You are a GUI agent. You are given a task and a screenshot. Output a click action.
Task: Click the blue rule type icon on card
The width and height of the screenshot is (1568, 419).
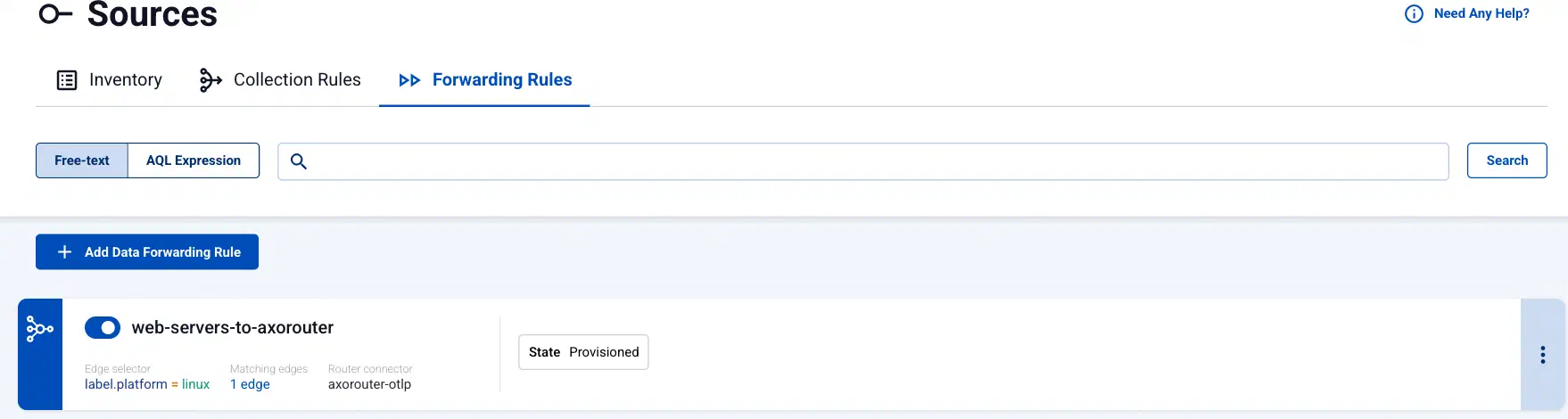point(40,329)
